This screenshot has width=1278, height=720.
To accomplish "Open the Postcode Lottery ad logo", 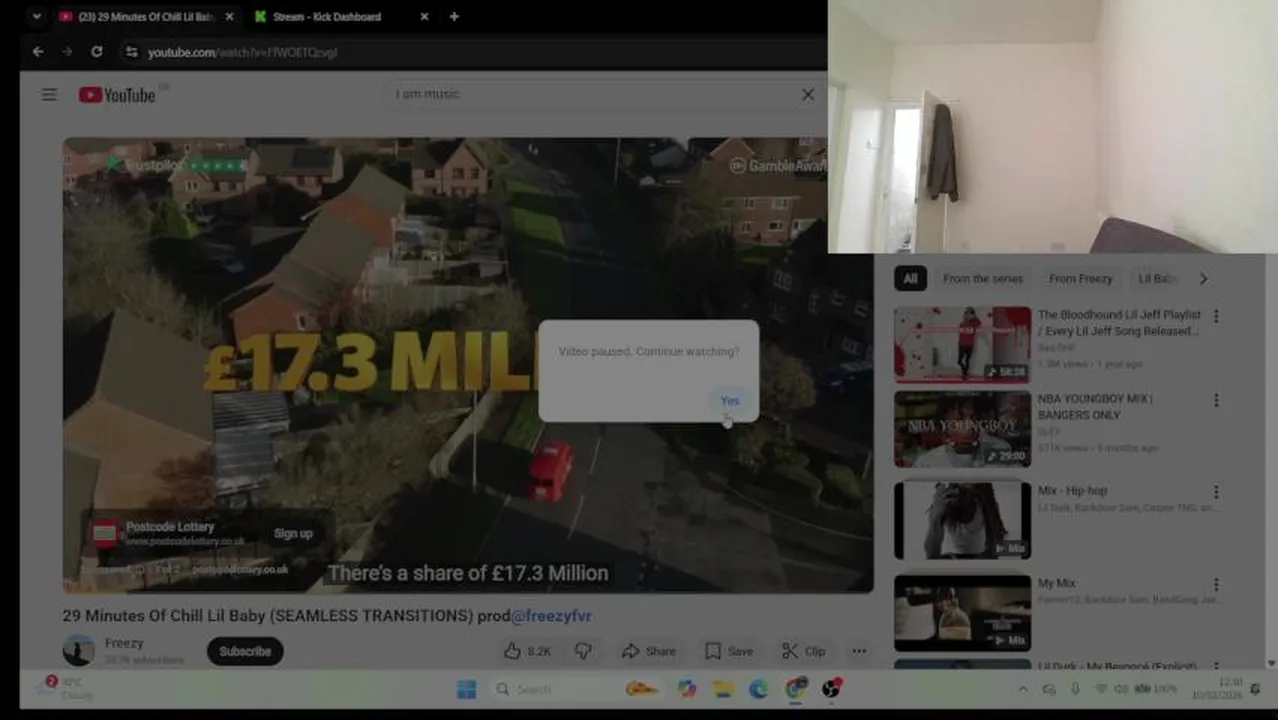I will pyautogui.click(x=105, y=533).
